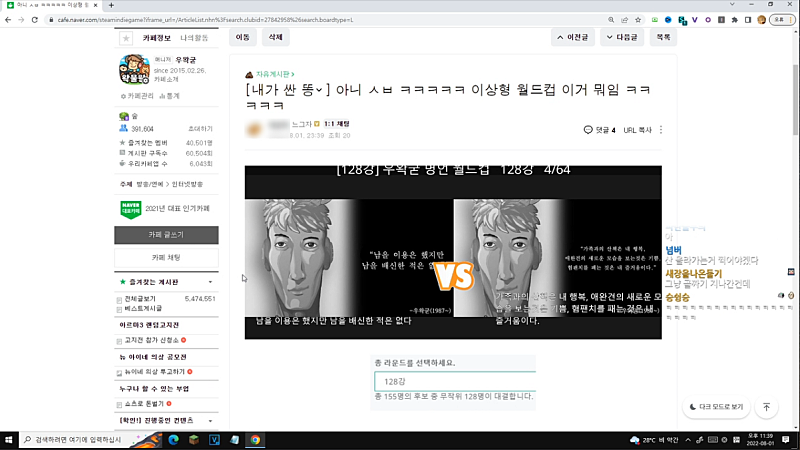Go back in browser
This screenshot has width=800, height=450.
[8, 20]
